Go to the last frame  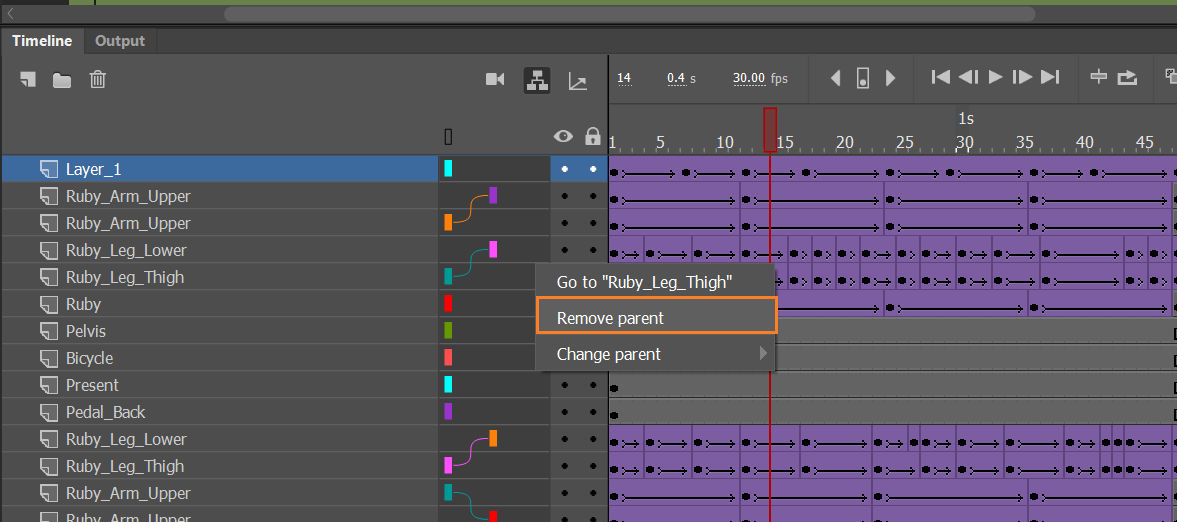point(1050,77)
